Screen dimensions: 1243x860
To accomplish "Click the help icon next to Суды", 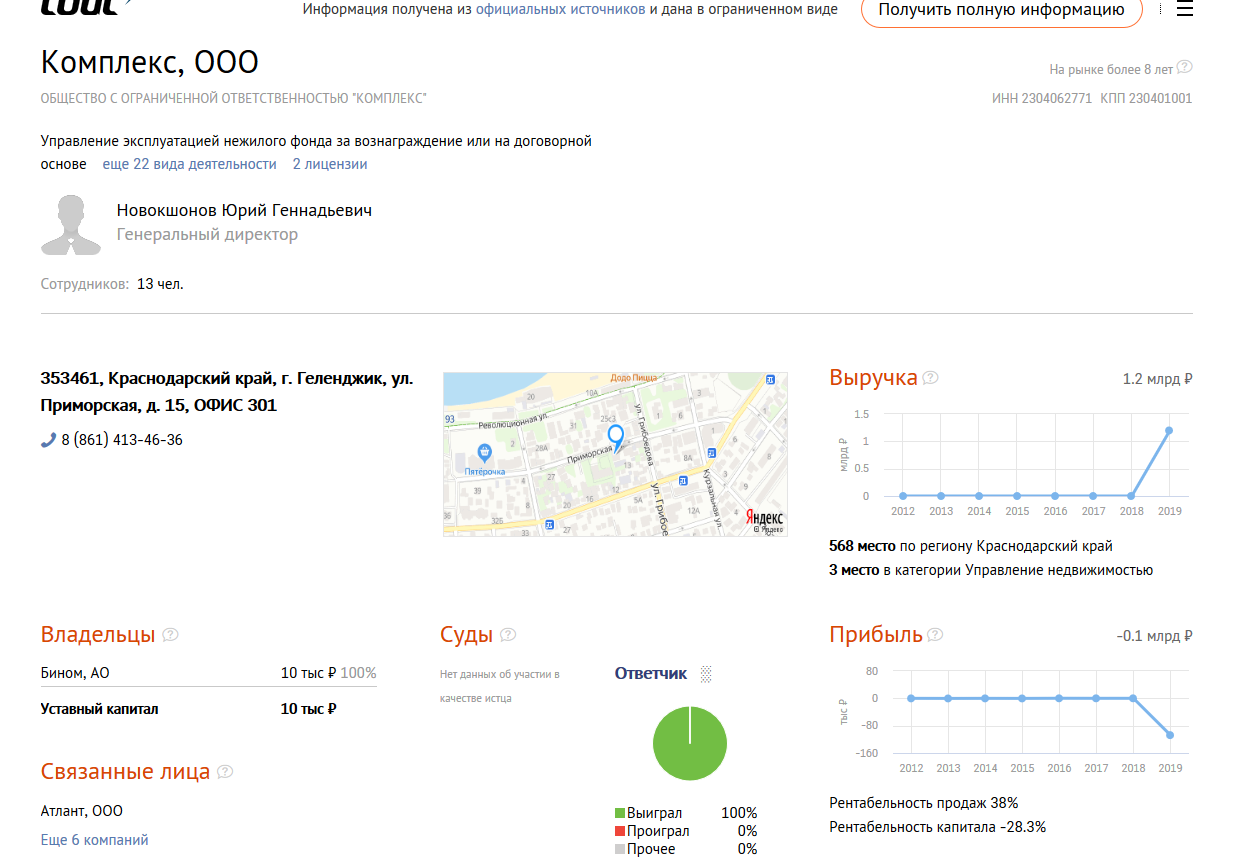I will pos(508,635).
